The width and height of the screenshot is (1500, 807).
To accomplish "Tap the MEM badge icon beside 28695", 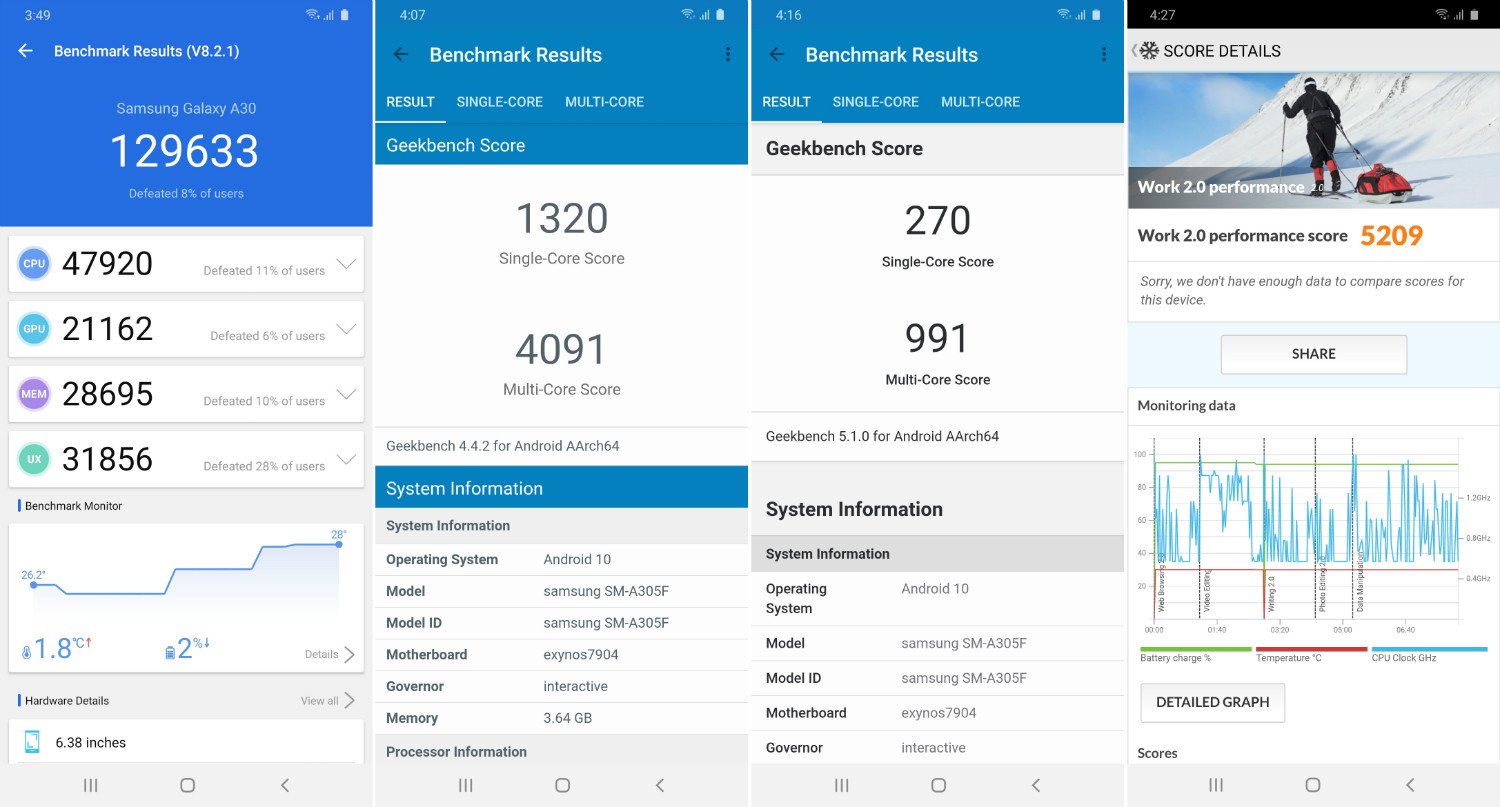I will click(x=34, y=394).
